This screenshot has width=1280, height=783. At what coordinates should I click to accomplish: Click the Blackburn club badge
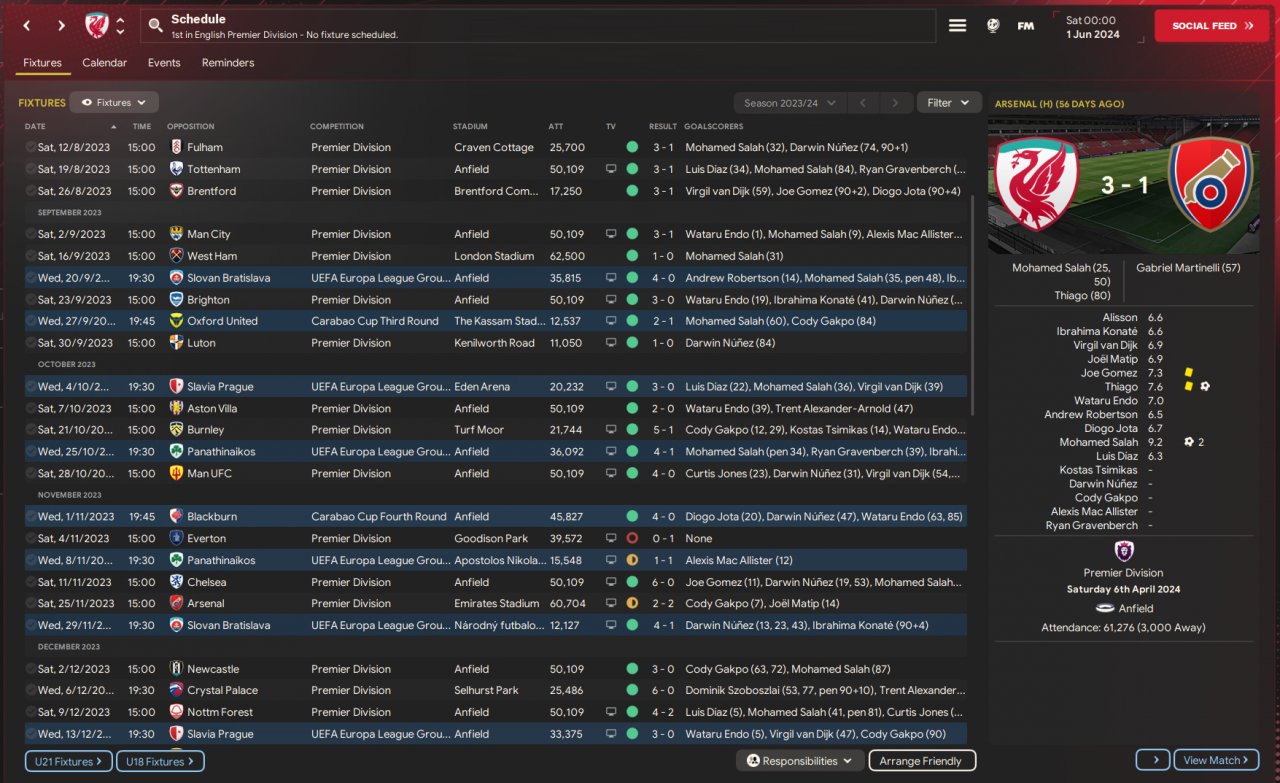[x=176, y=517]
